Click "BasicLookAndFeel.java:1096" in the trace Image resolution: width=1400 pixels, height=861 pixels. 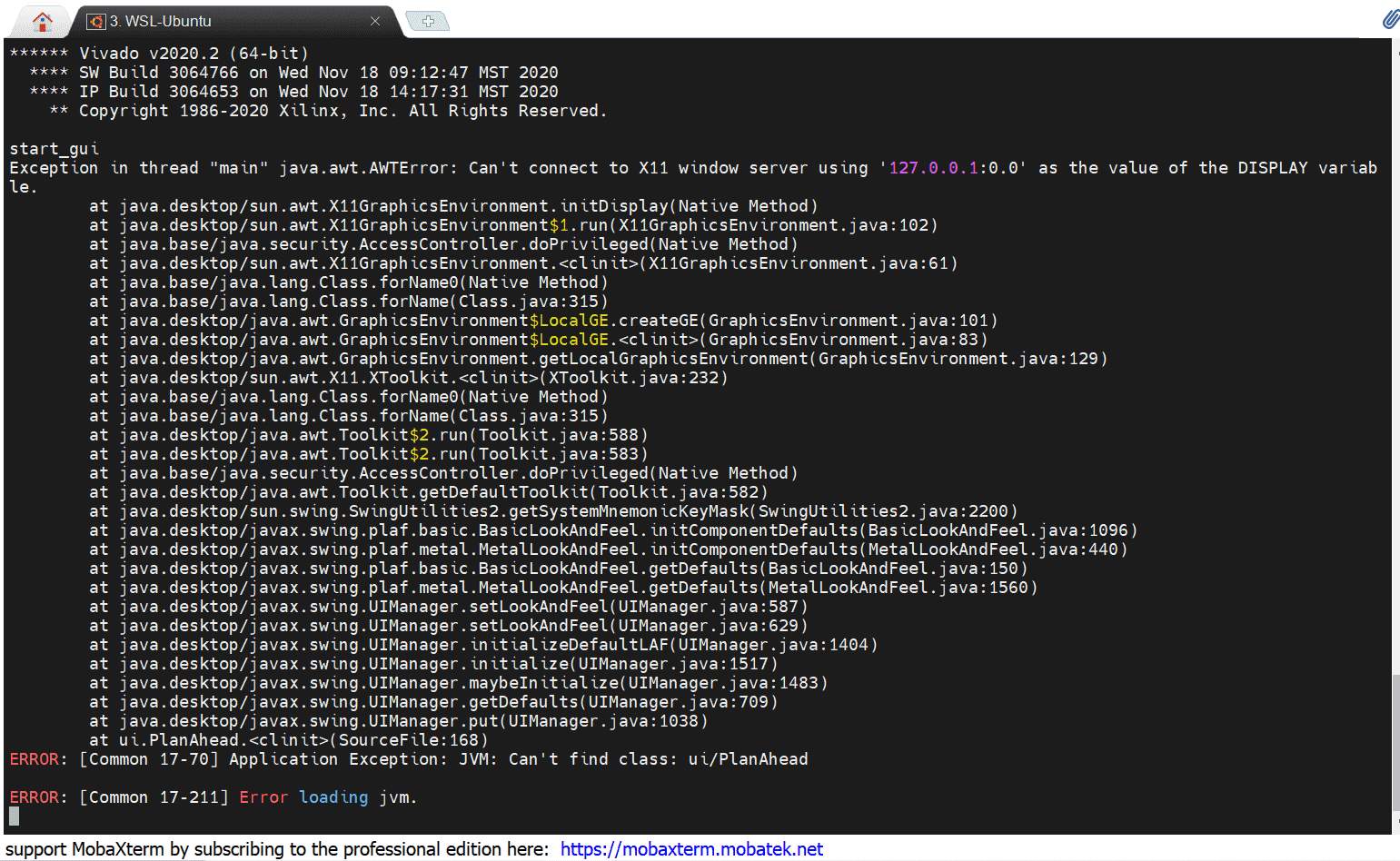pos(998,530)
